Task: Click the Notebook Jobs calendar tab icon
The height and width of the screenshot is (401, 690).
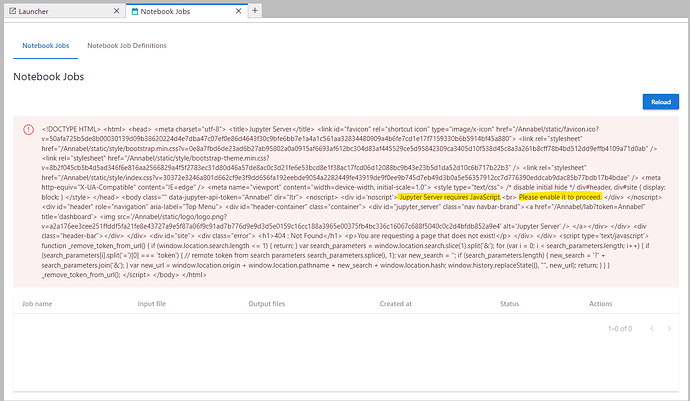Action: tap(135, 11)
